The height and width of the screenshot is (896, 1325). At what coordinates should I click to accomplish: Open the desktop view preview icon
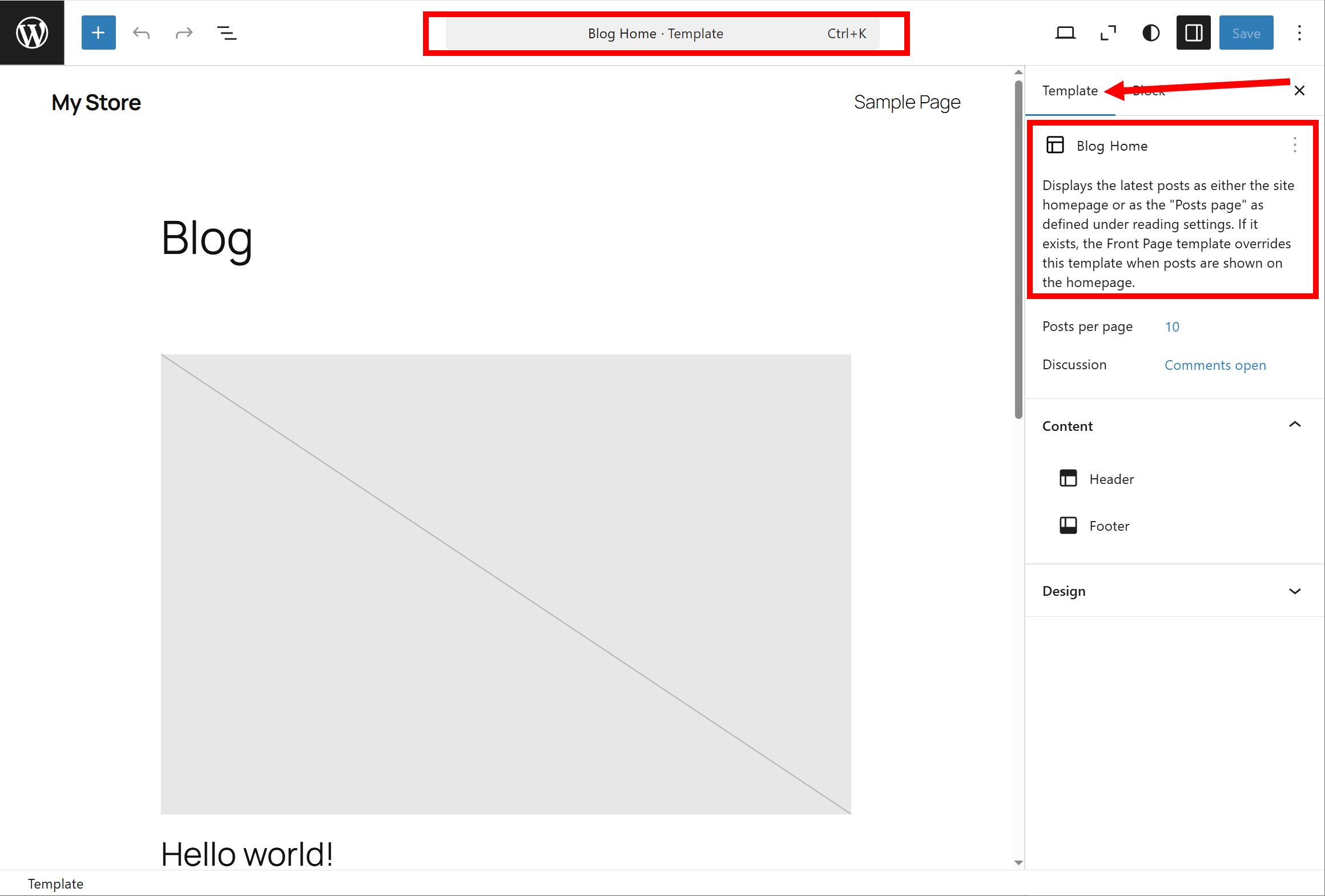pyautogui.click(x=1065, y=33)
